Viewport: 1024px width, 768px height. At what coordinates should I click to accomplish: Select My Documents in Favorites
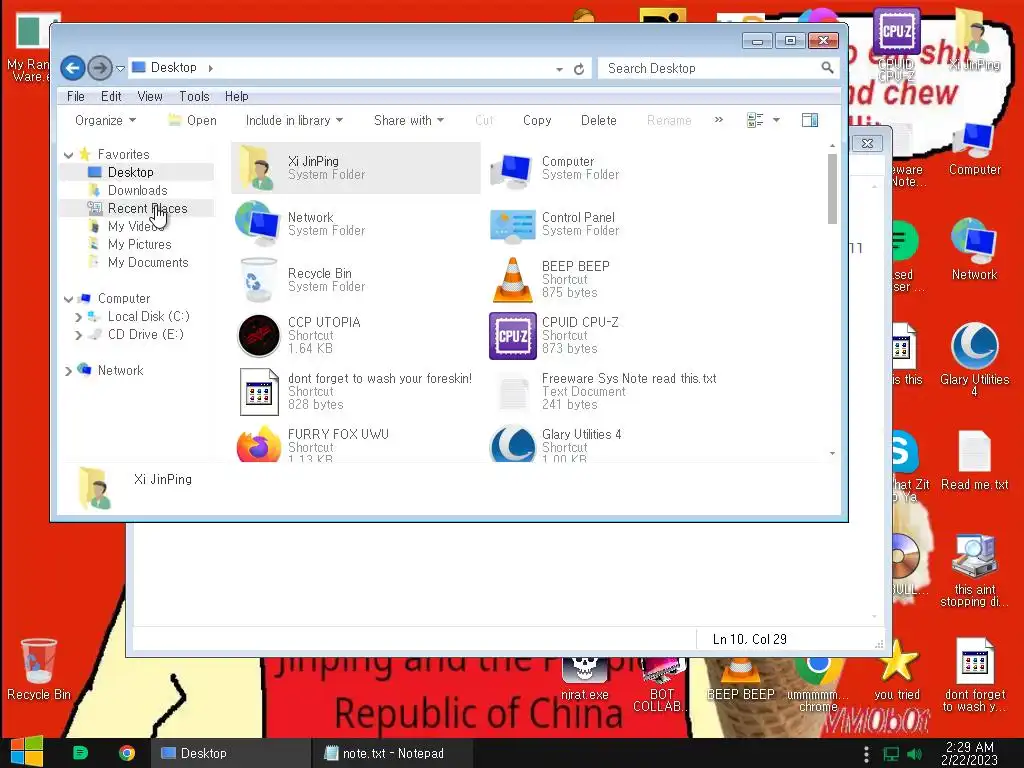(x=148, y=263)
